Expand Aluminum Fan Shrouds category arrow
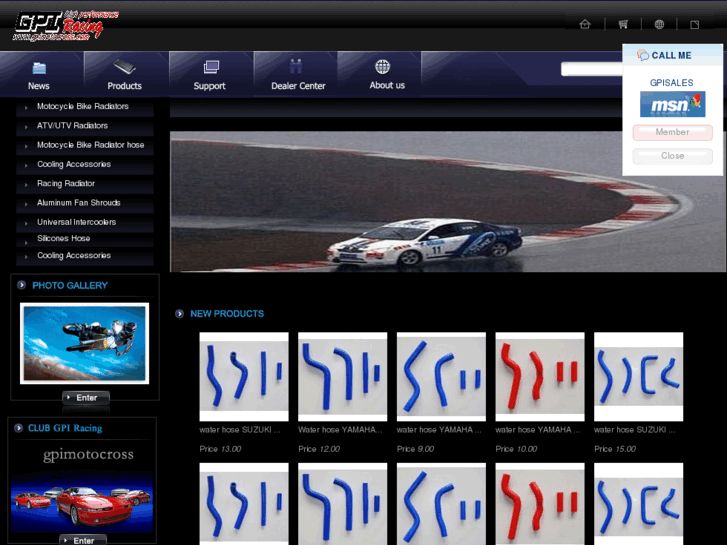Viewport: 727px width, 545px height. pyautogui.click(x=26, y=204)
